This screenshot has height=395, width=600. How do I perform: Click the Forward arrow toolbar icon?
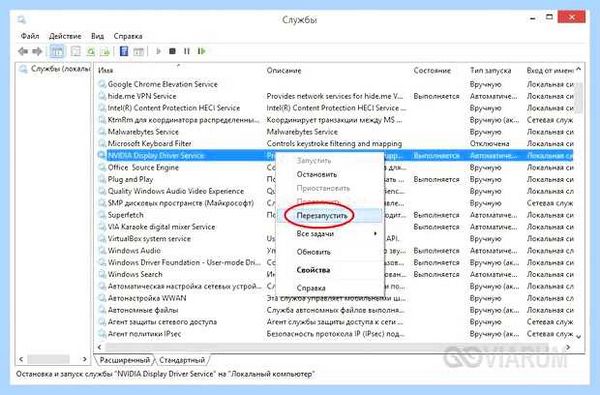[x=37, y=51]
